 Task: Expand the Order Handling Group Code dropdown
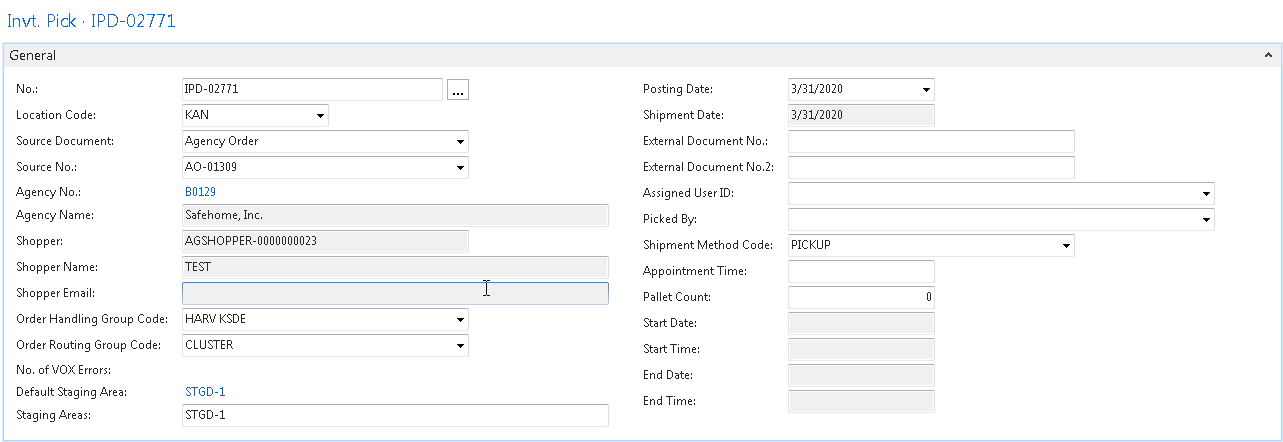pyautogui.click(x=460, y=320)
